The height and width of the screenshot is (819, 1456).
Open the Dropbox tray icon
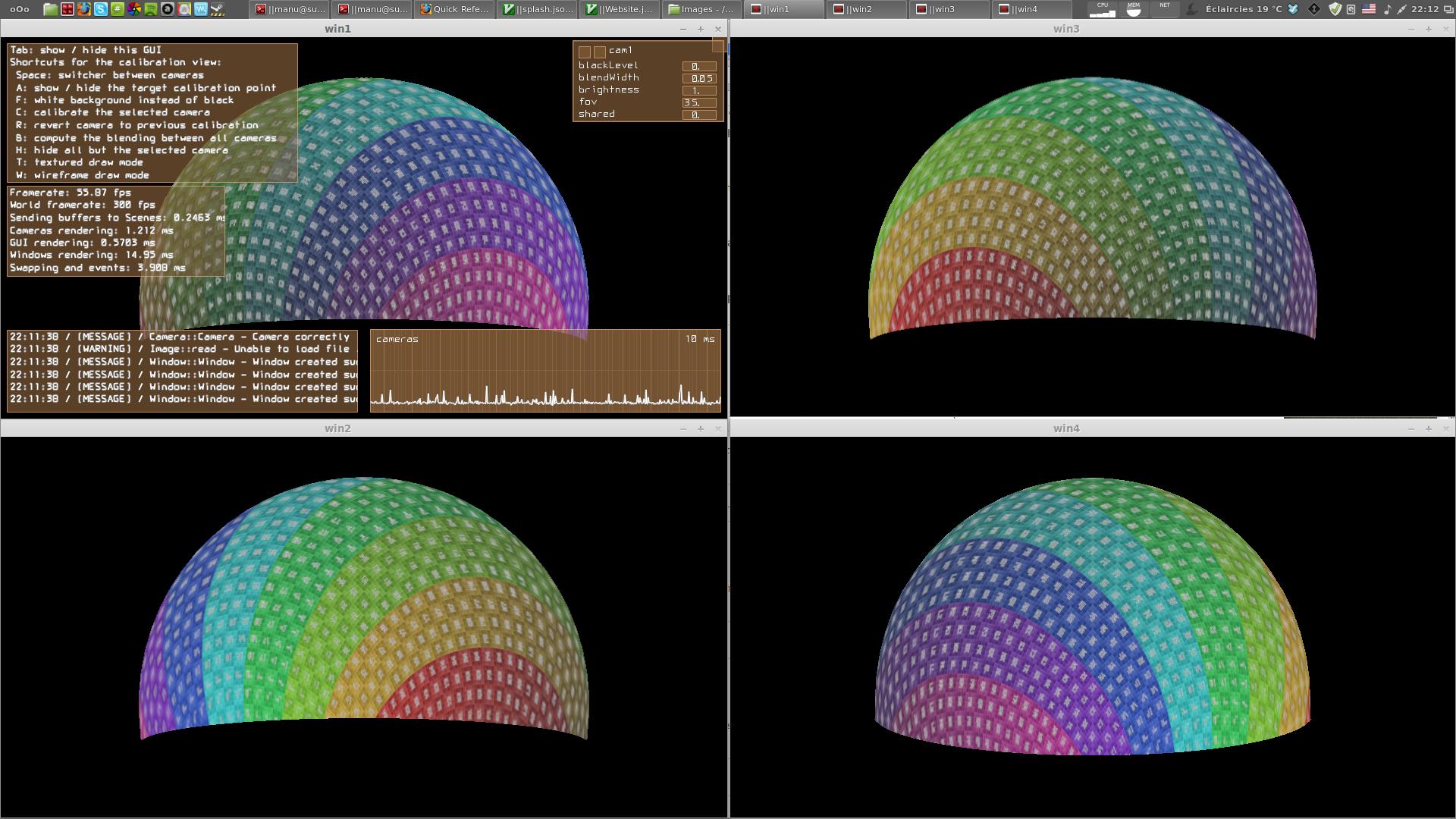[1294, 9]
